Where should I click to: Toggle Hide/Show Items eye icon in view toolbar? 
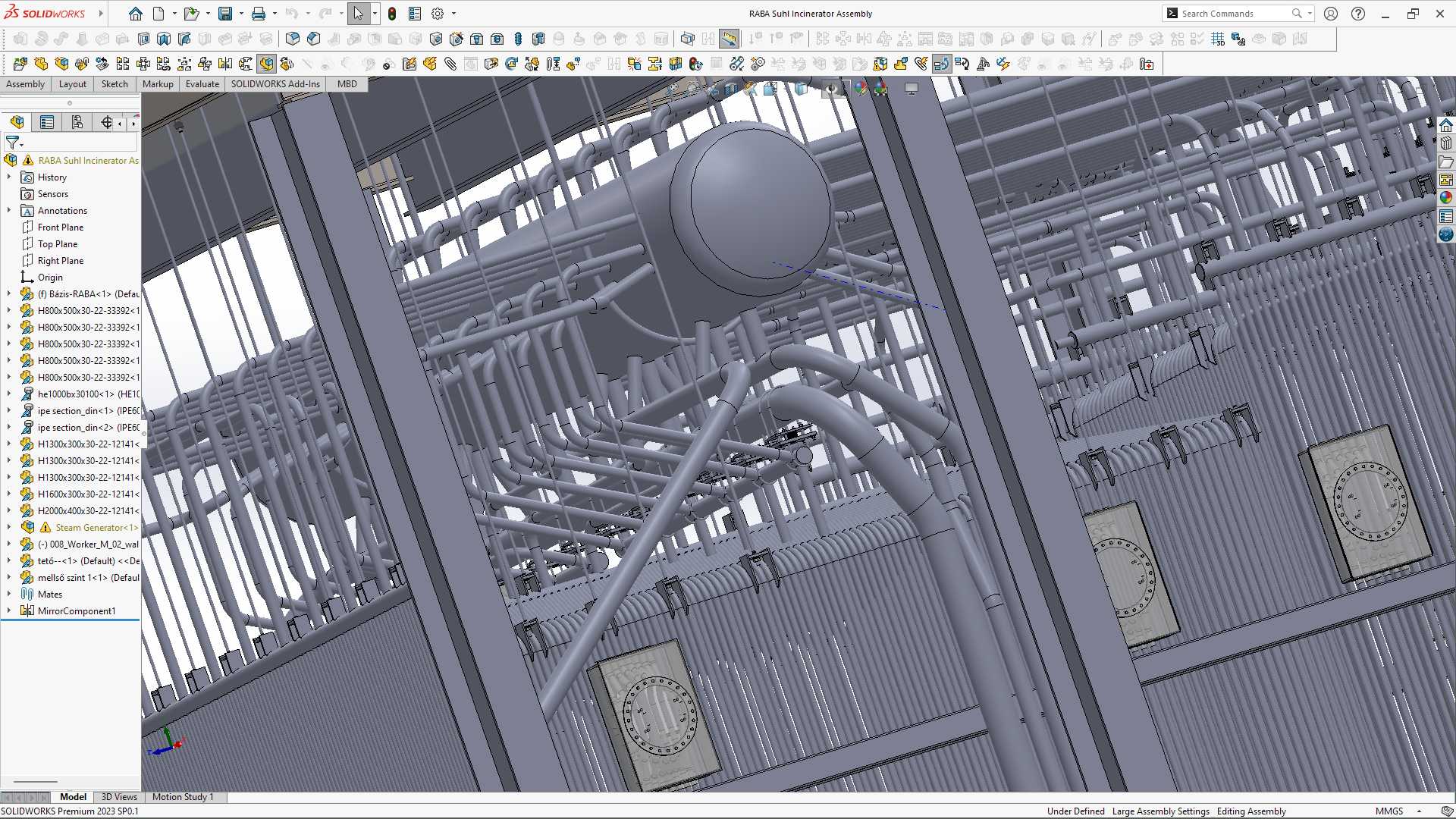click(x=832, y=89)
